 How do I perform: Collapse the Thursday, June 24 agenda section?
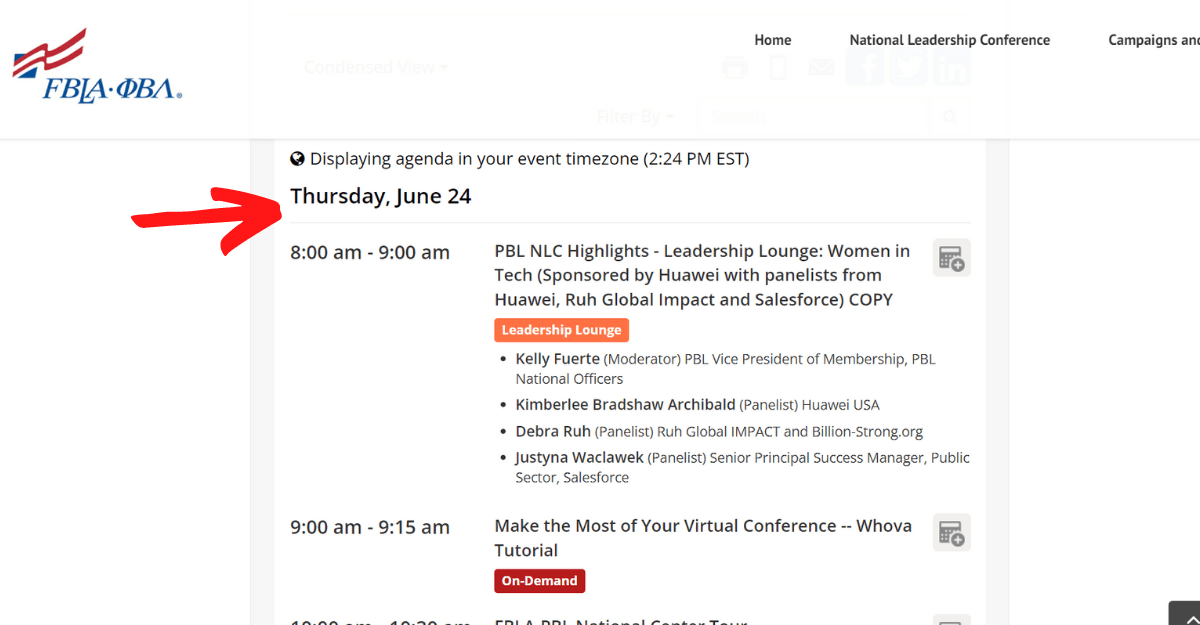[x=380, y=196]
